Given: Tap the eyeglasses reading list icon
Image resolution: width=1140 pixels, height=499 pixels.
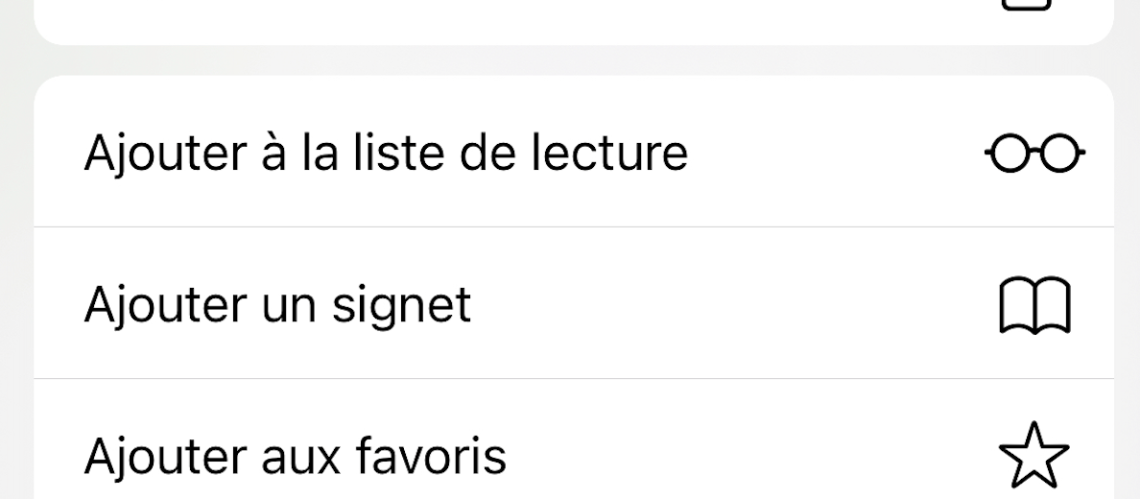Looking at the screenshot, I should point(1035,153).
